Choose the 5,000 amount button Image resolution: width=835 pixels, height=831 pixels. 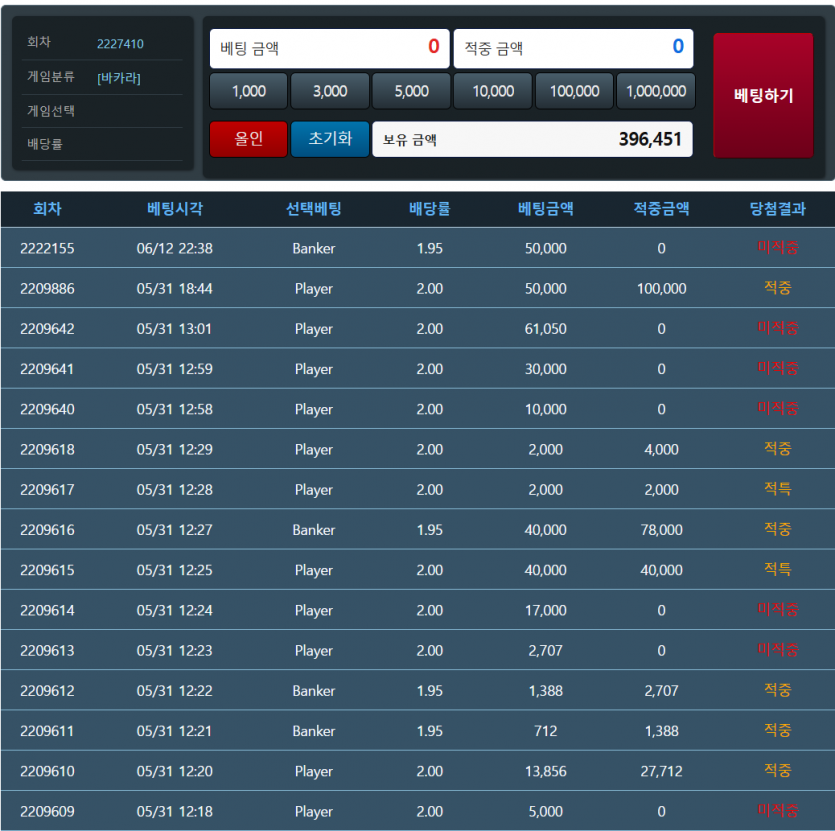tap(411, 91)
